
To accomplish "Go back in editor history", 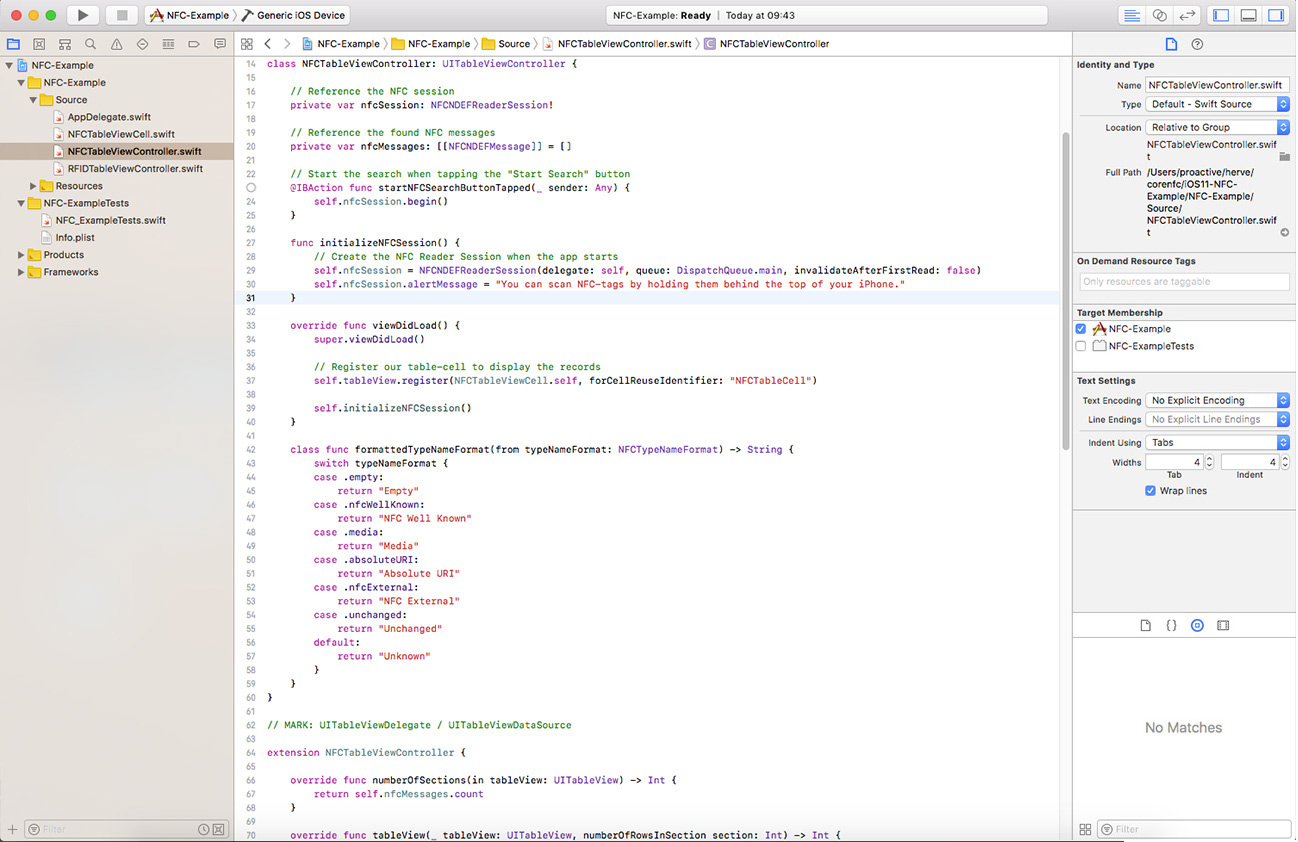I will [x=268, y=44].
